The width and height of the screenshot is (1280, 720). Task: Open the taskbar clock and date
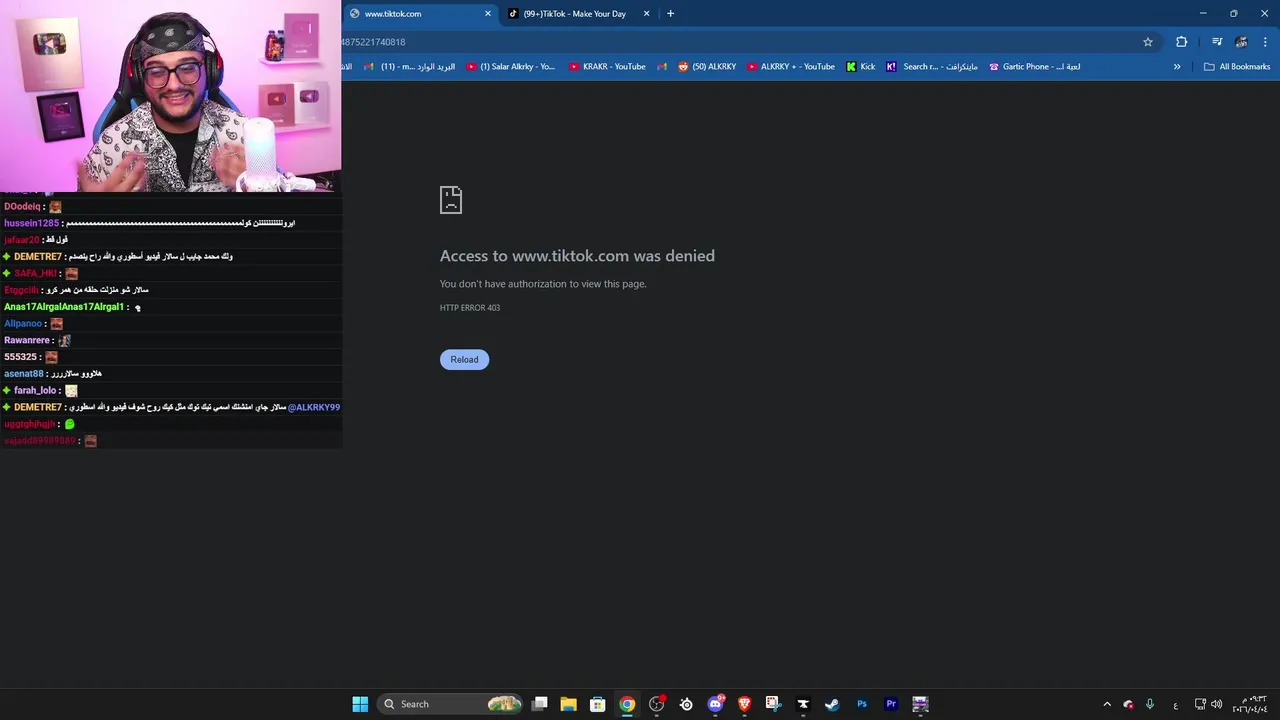(1249, 704)
